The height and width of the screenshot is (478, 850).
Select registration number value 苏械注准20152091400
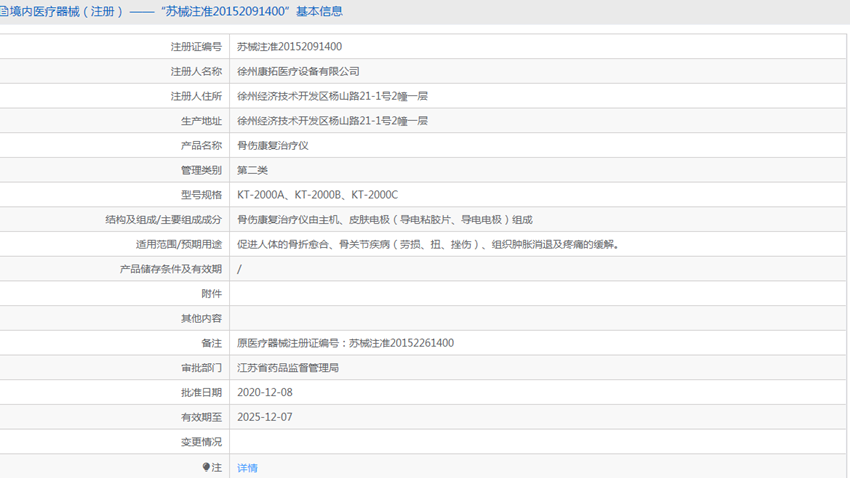[289, 47]
